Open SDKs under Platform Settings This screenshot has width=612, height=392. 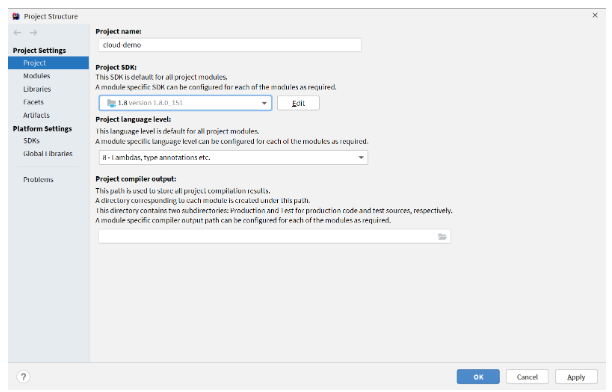click(31, 141)
